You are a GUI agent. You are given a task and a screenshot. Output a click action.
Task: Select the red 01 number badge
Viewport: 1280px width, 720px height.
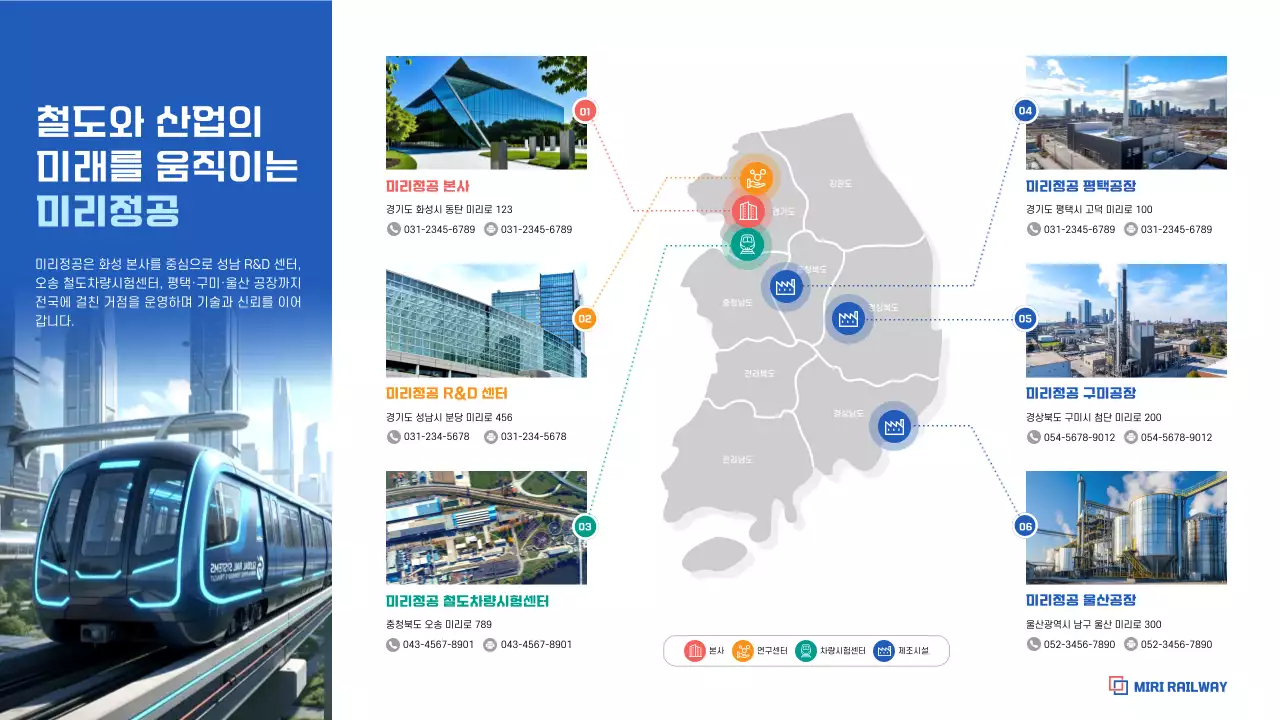pyautogui.click(x=585, y=111)
